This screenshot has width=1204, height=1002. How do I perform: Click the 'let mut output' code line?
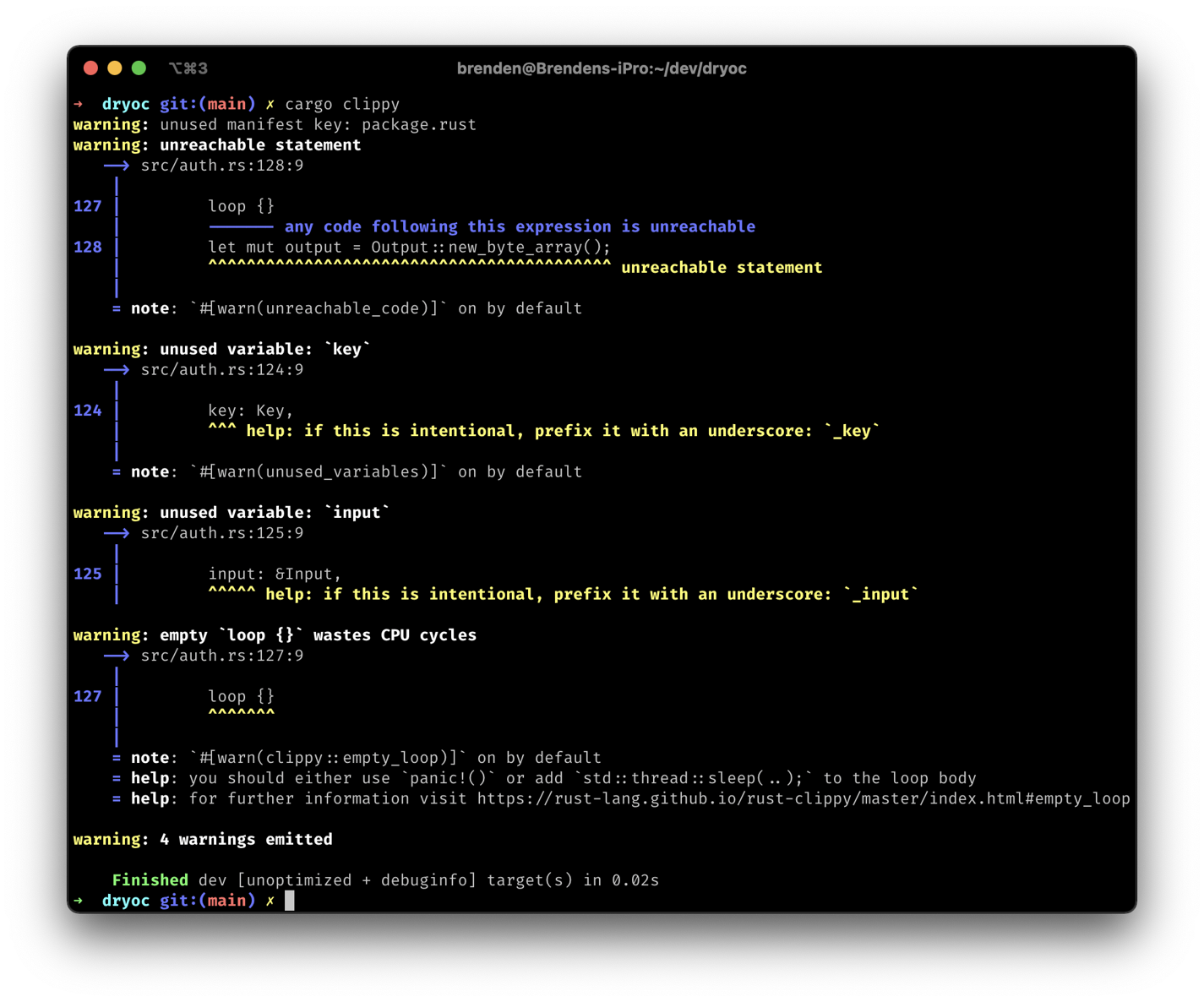(409, 247)
